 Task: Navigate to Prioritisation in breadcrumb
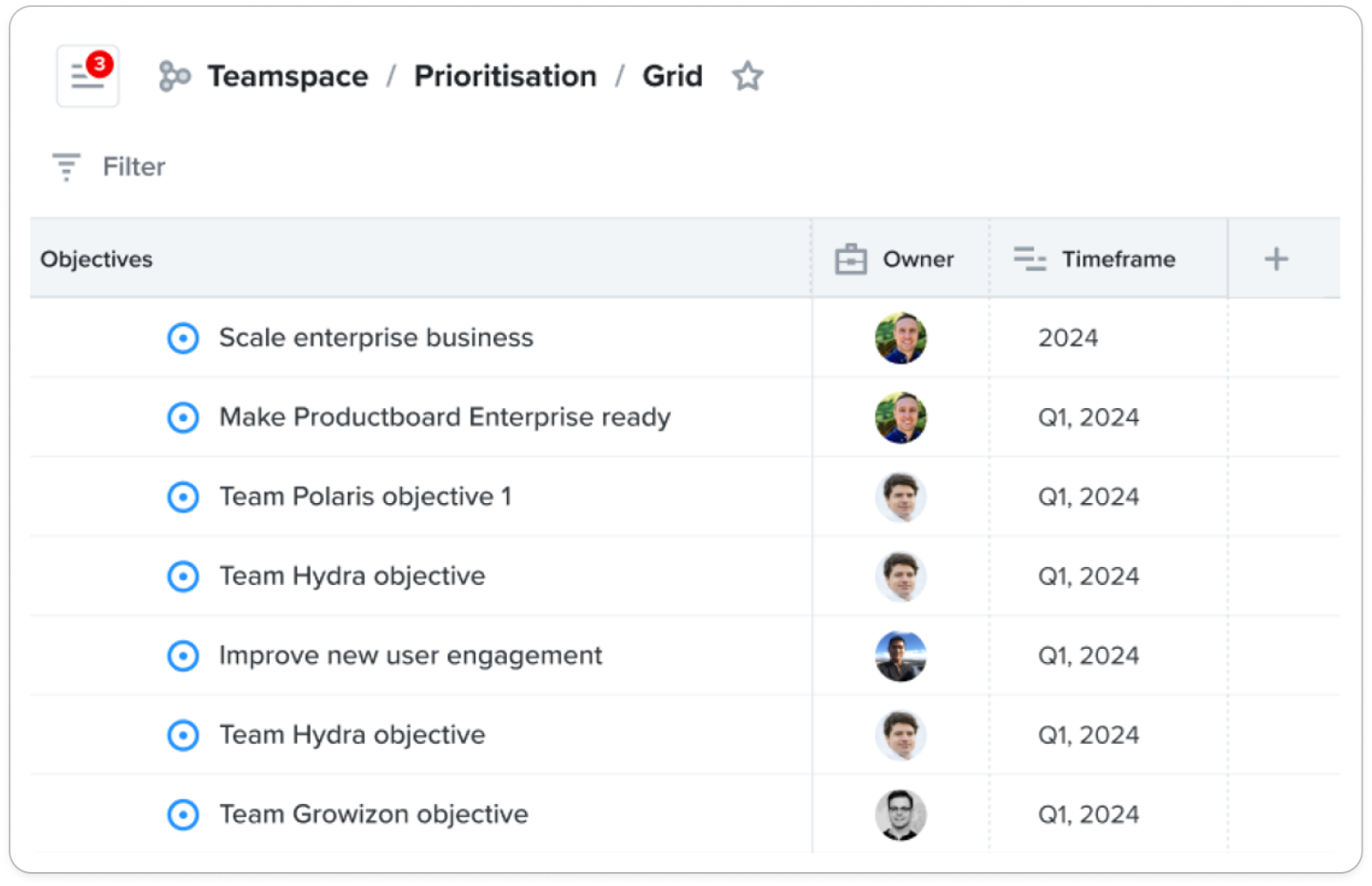pyautogui.click(x=505, y=77)
